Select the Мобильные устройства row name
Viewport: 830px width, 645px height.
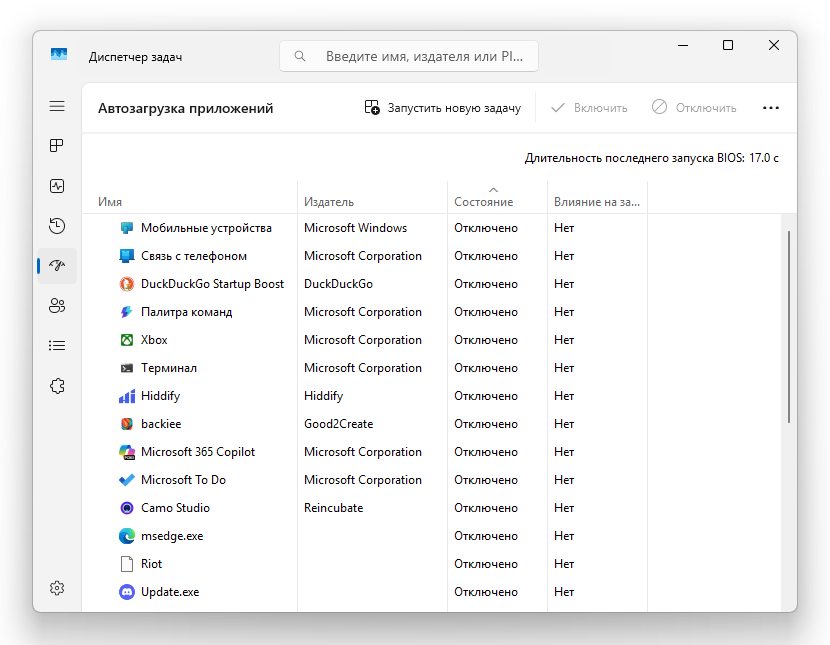click(x=206, y=228)
